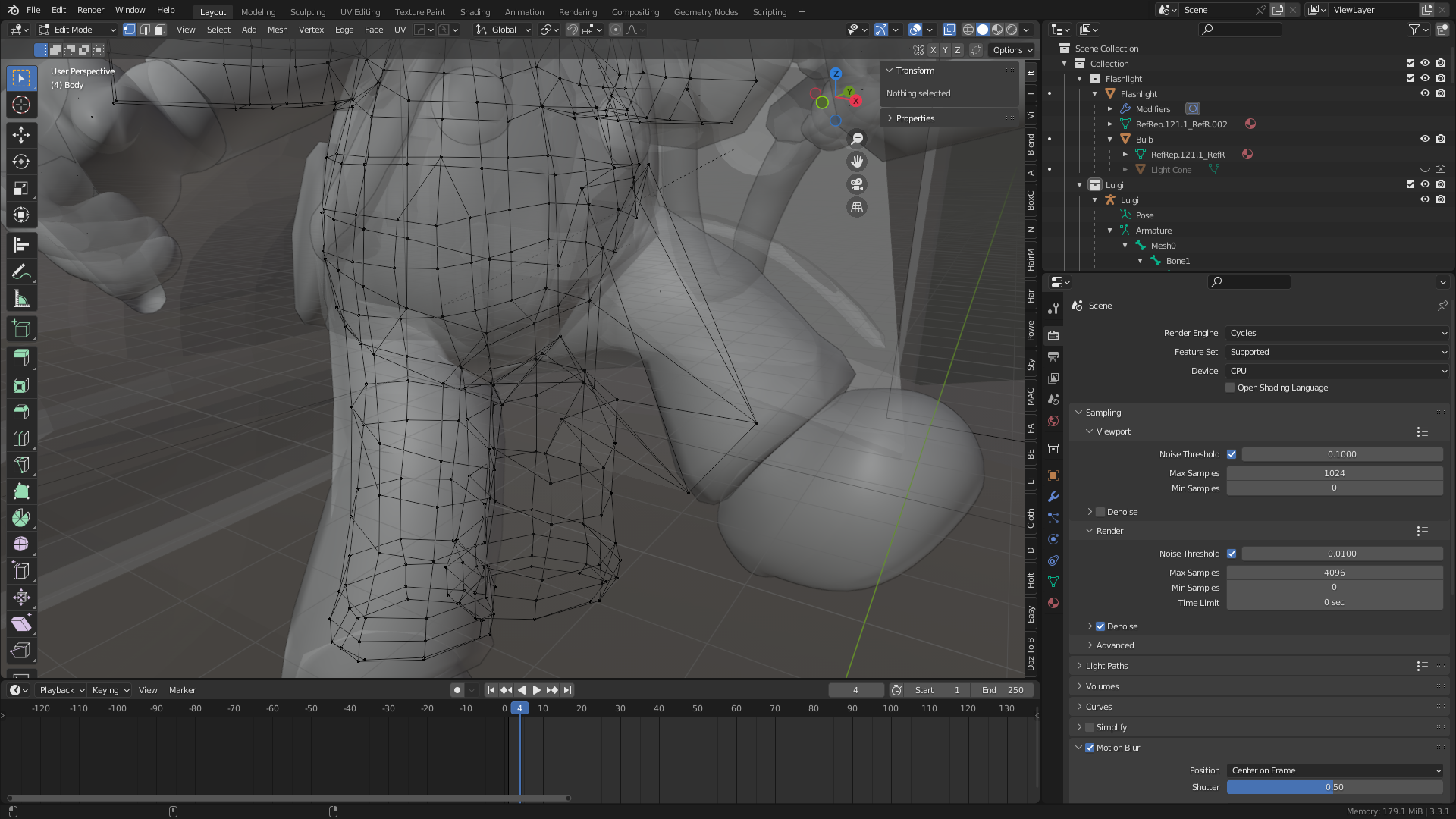Expand the Light Paths panel

(1106, 666)
